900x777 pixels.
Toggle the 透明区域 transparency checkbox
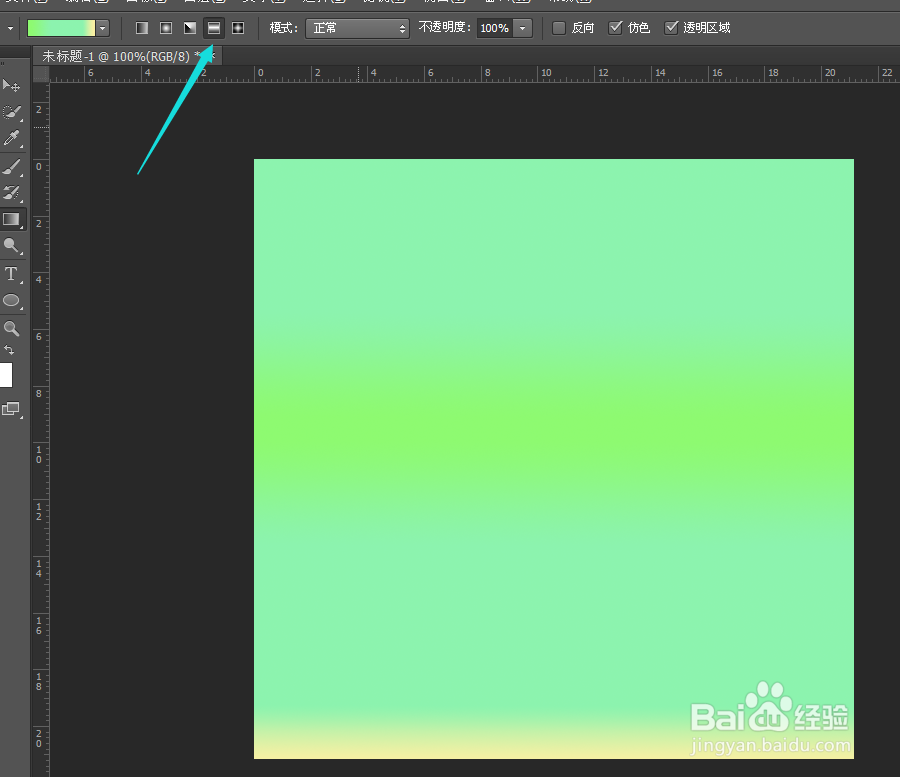(x=671, y=28)
